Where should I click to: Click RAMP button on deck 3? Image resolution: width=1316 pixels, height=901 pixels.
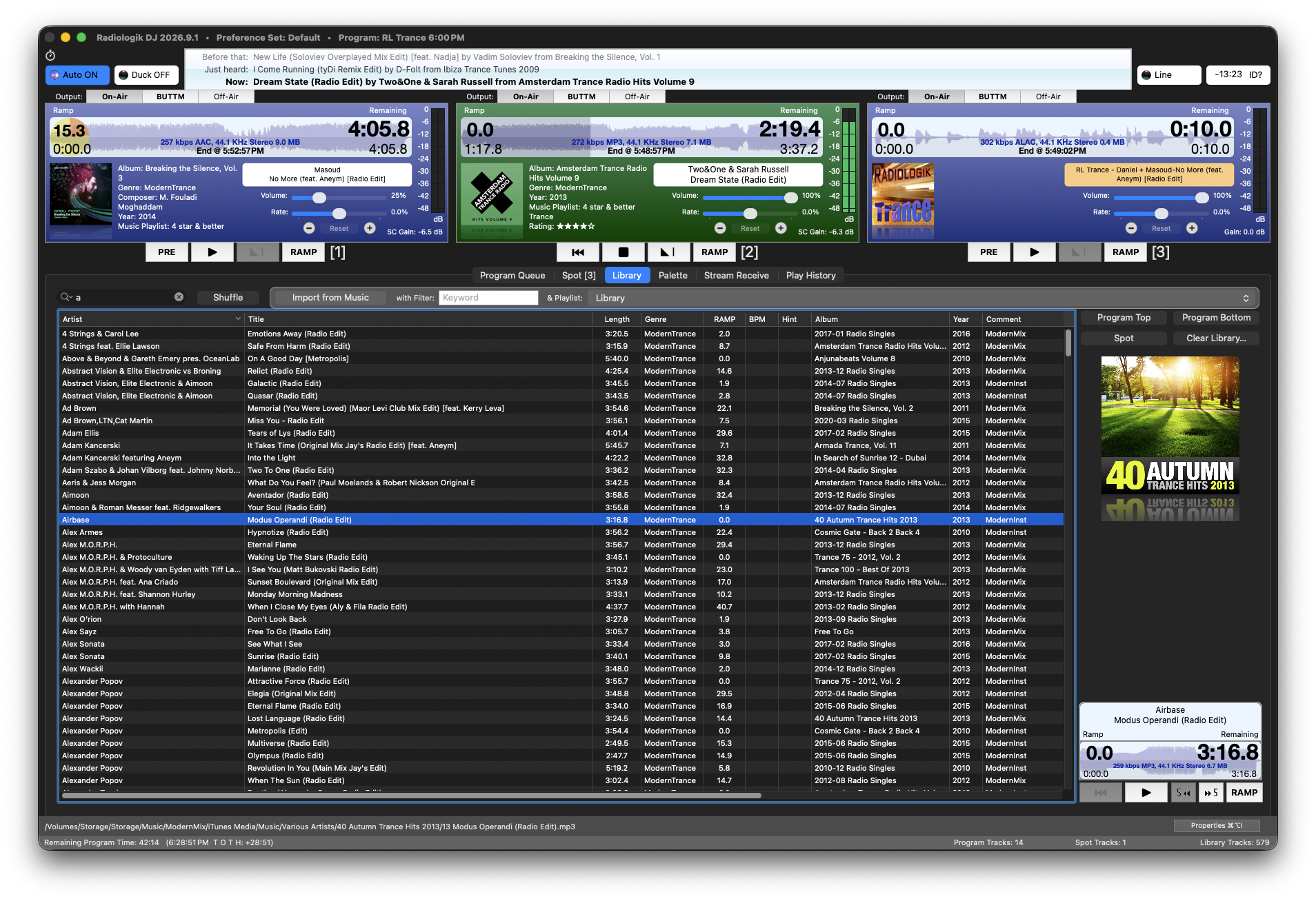(x=1126, y=252)
